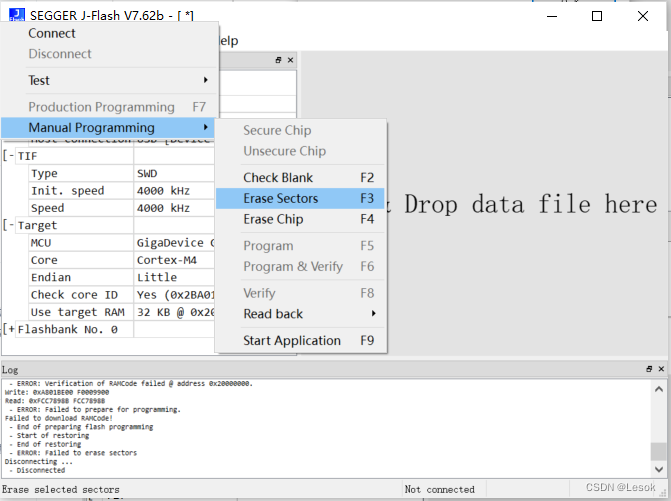Choose Erase Sectors F3
Viewport: 671px width, 501px height.
[301, 199]
